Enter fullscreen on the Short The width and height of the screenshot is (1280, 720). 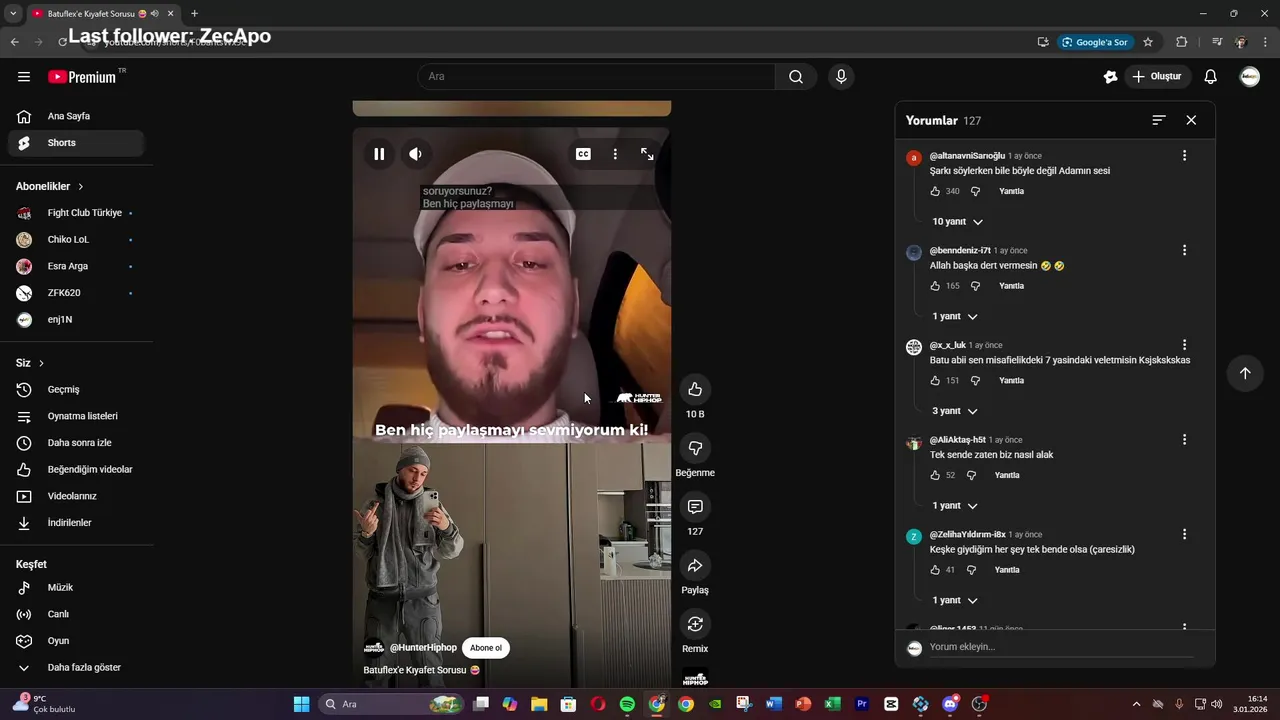tap(647, 154)
